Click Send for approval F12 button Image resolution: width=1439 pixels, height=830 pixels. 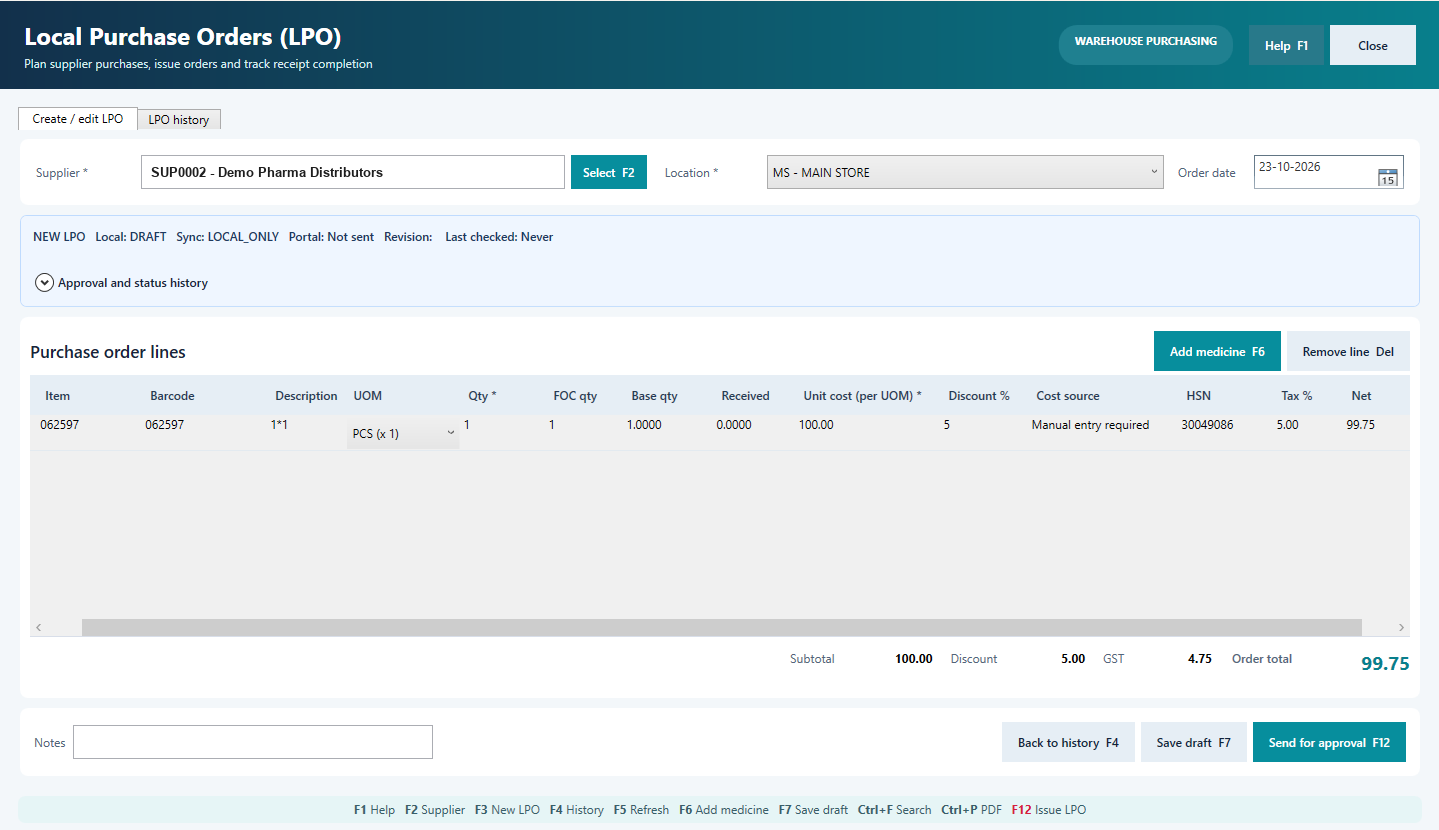[1329, 743]
